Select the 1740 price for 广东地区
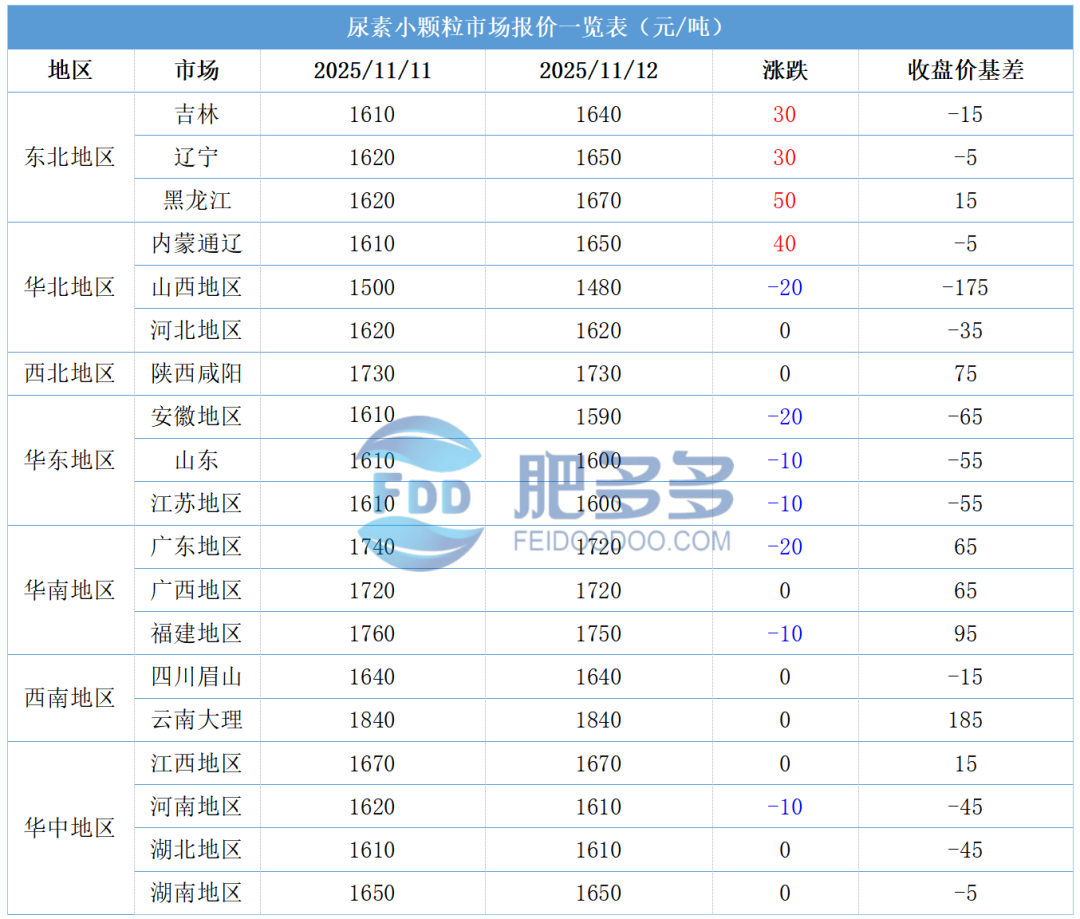This screenshot has height=919, width=1080. [x=372, y=547]
